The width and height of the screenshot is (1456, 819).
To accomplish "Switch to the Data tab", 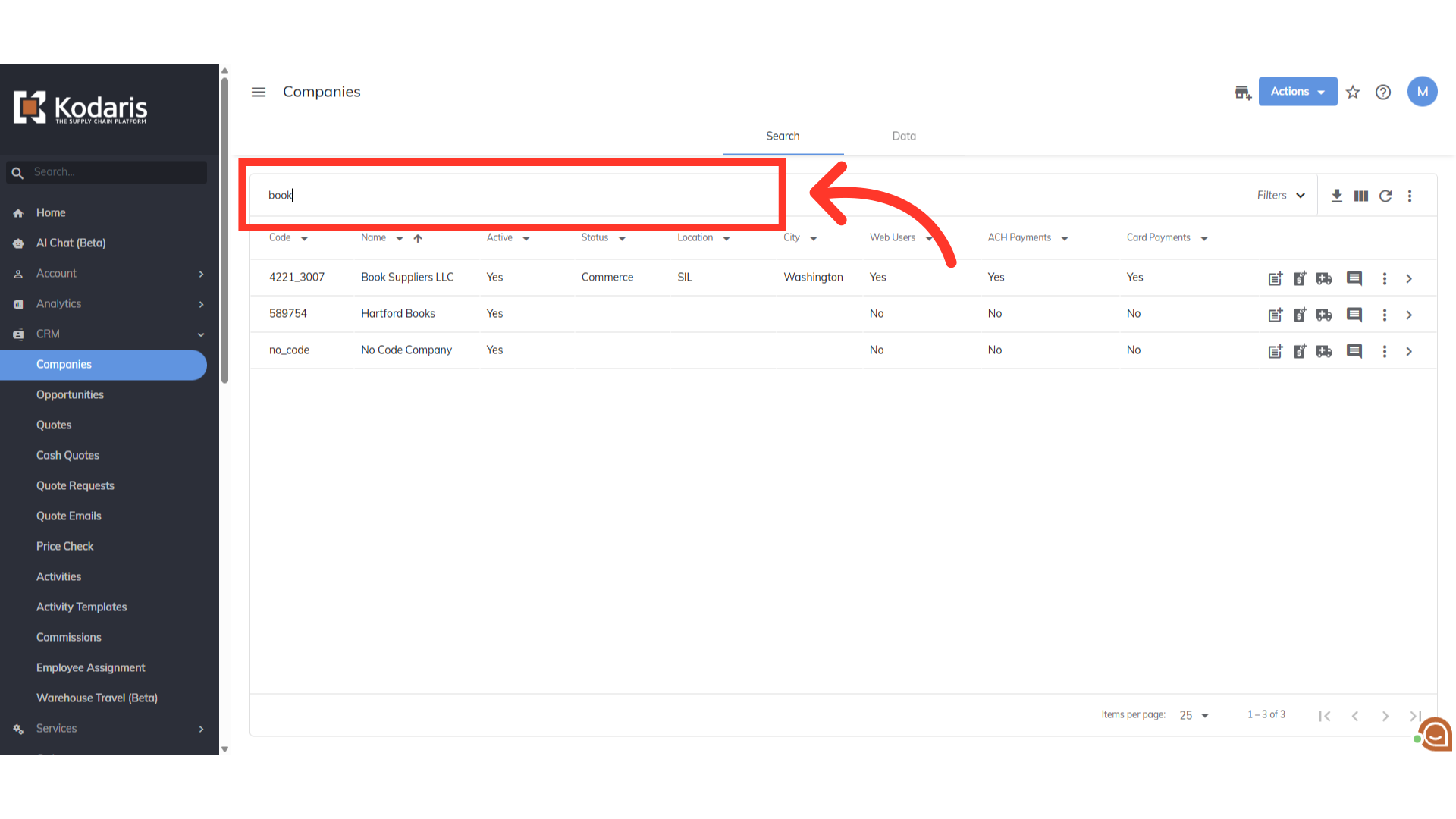I will tap(904, 136).
